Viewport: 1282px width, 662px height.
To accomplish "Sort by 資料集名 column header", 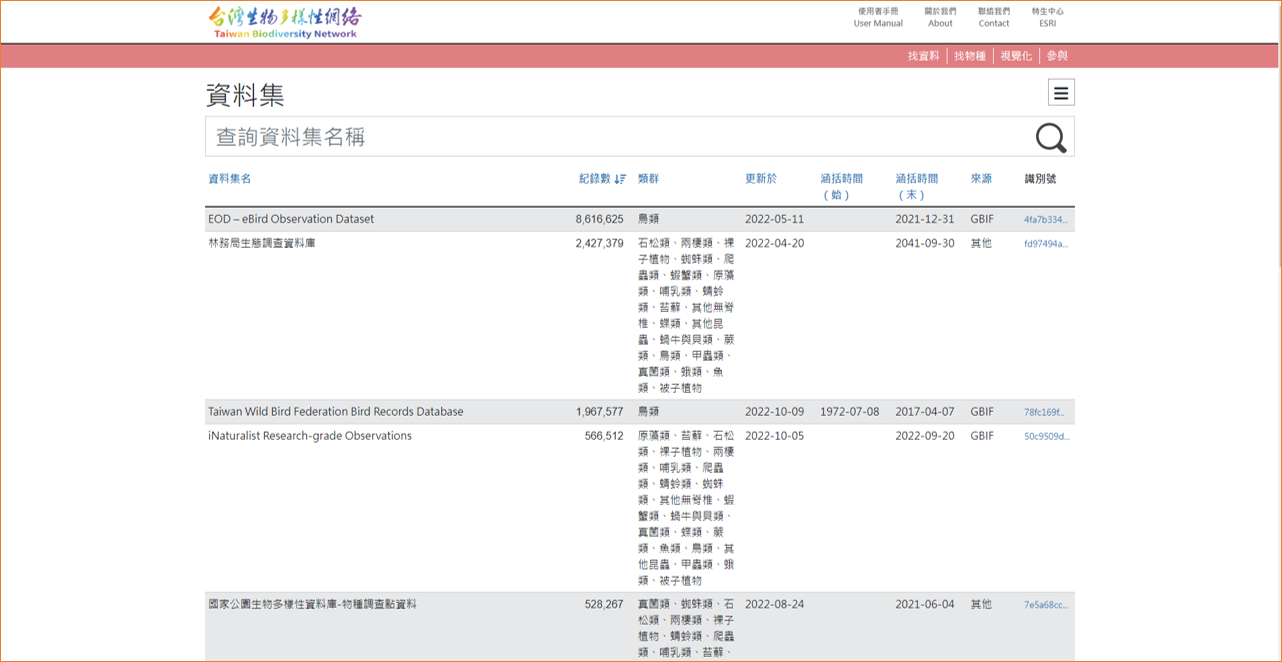I will click(x=230, y=179).
